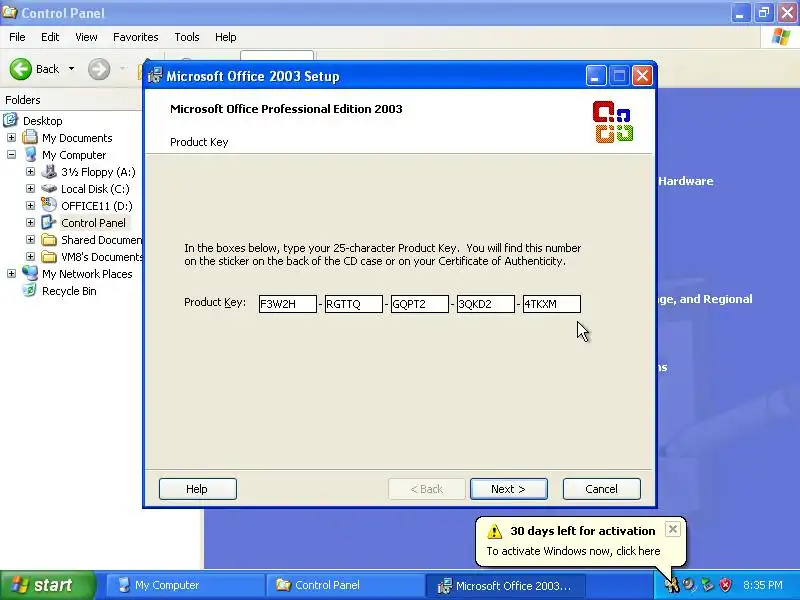This screenshot has width=800, height=600.
Task: Open the View menu
Action: 86,37
